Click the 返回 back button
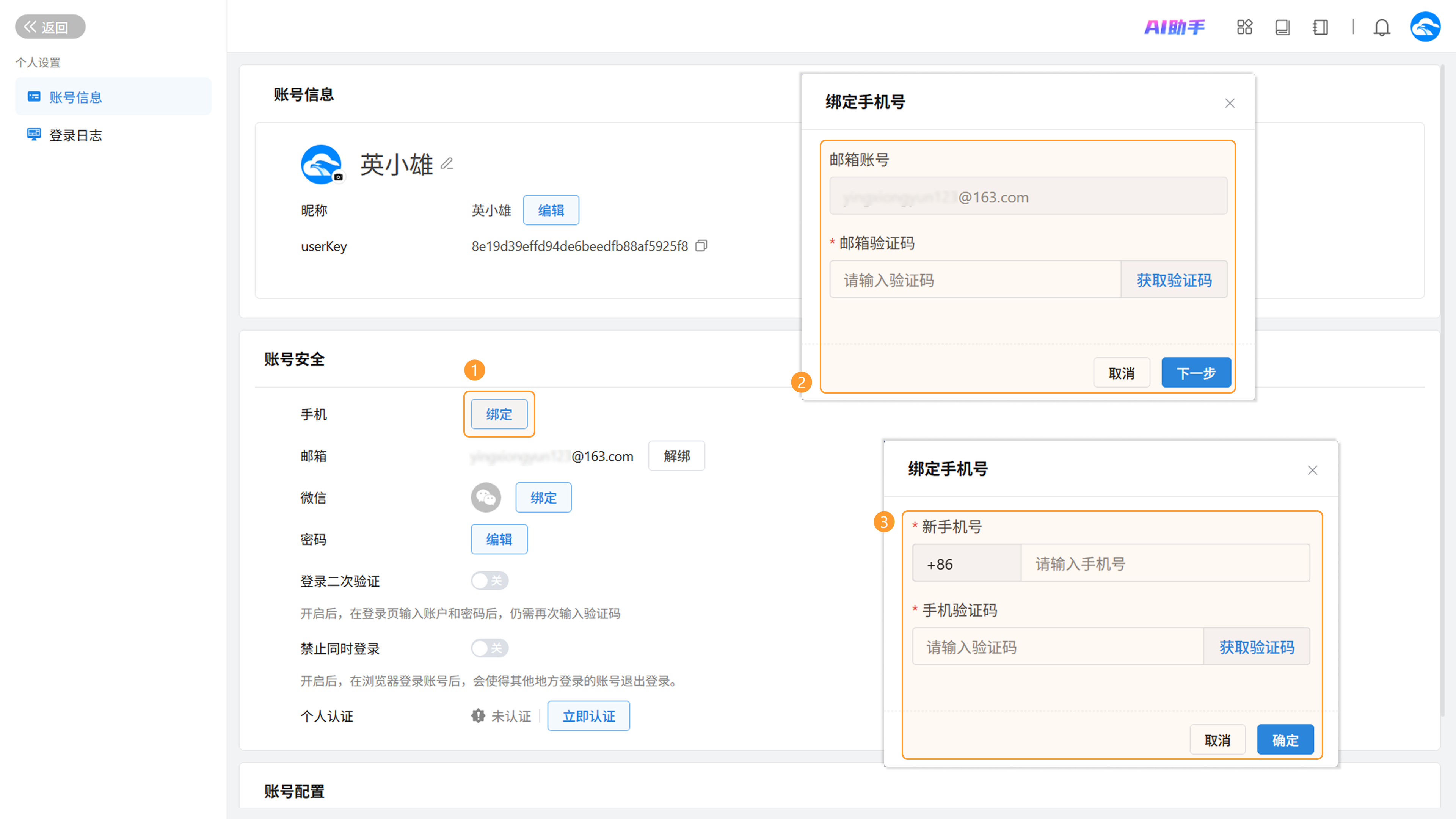 50,27
